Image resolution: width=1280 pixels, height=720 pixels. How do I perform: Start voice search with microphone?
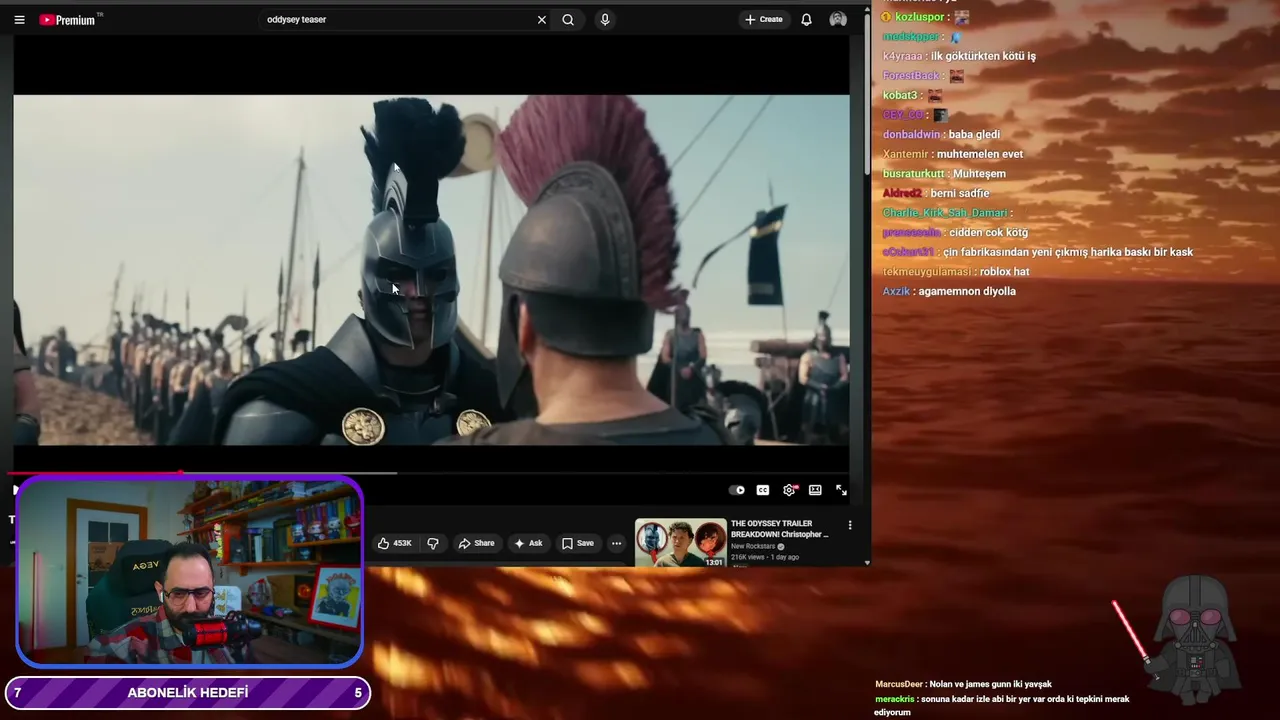[x=604, y=19]
